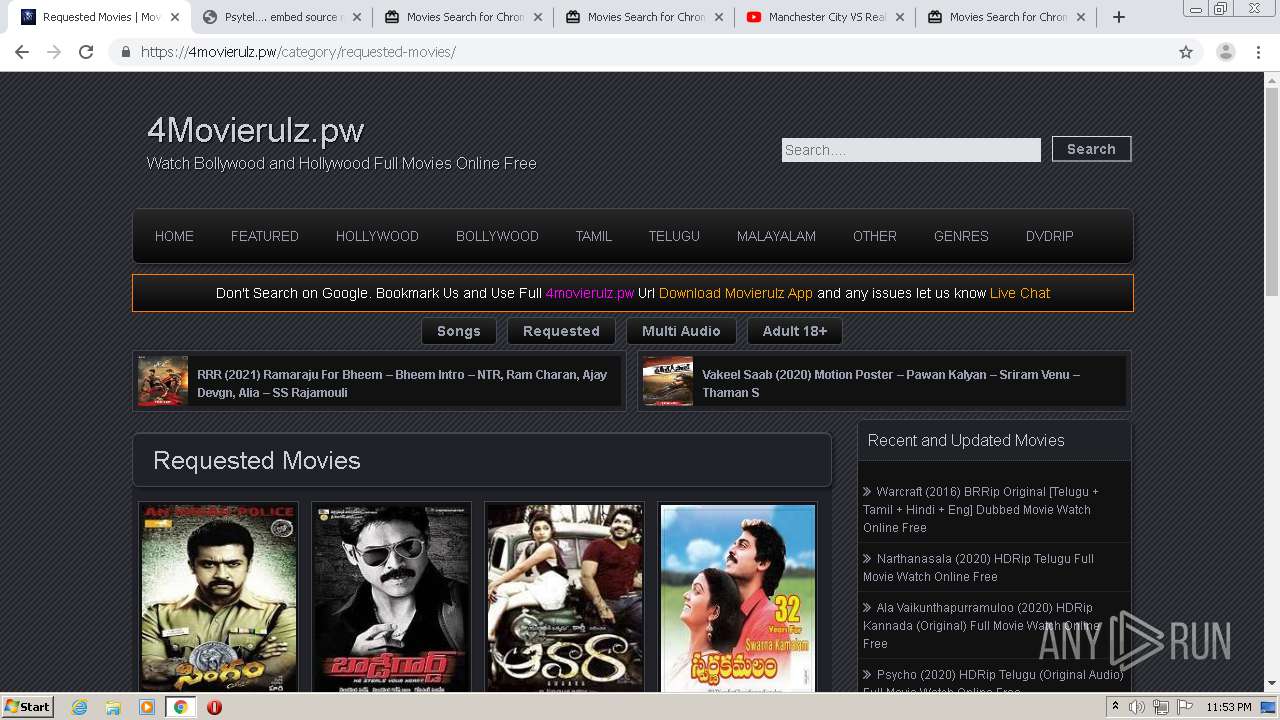Click the Adult 18+ button

[x=795, y=331]
